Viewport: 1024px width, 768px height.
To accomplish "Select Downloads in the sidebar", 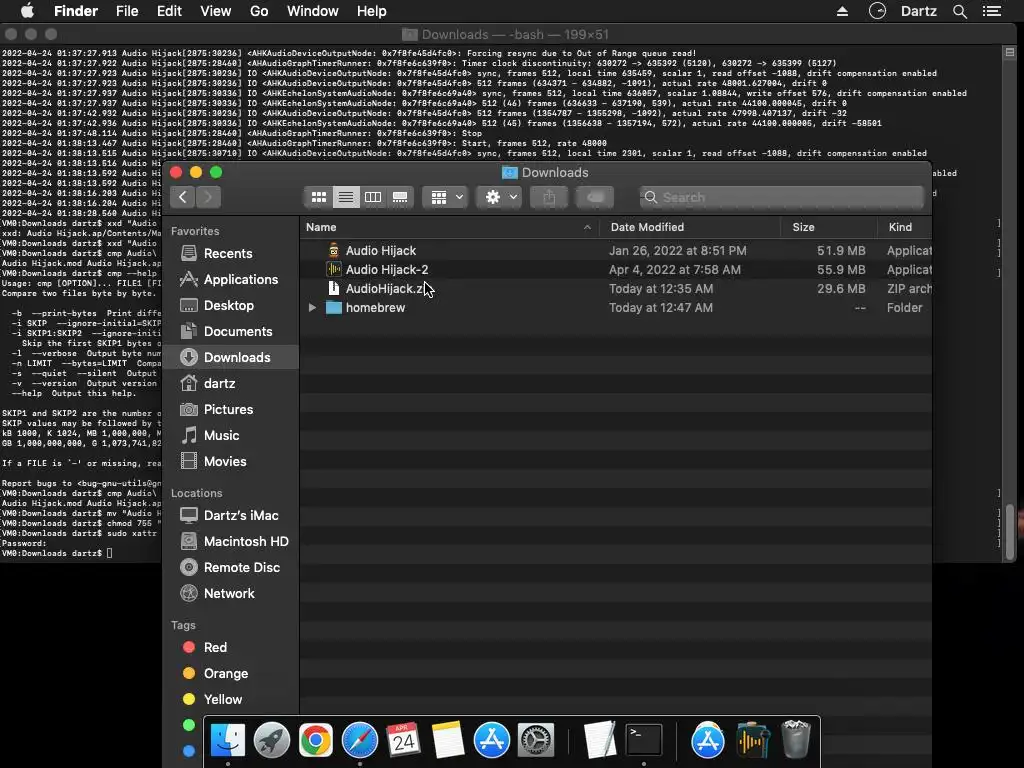I will click(x=231, y=357).
